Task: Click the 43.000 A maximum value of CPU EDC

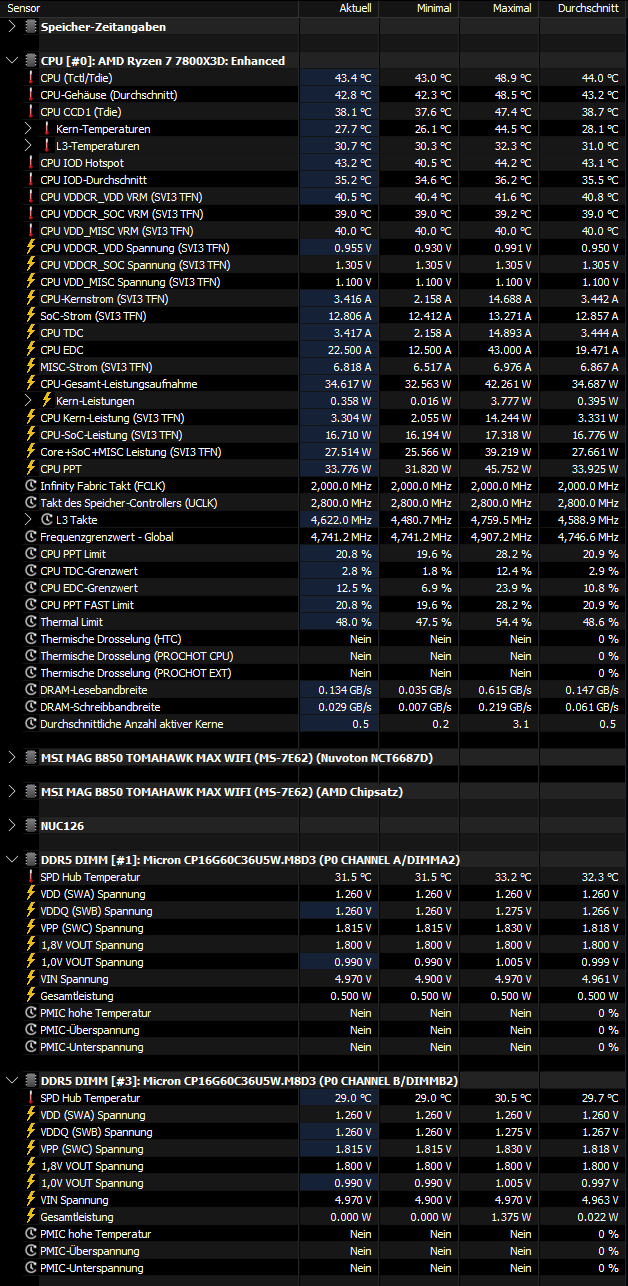Action: click(x=509, y=350)
